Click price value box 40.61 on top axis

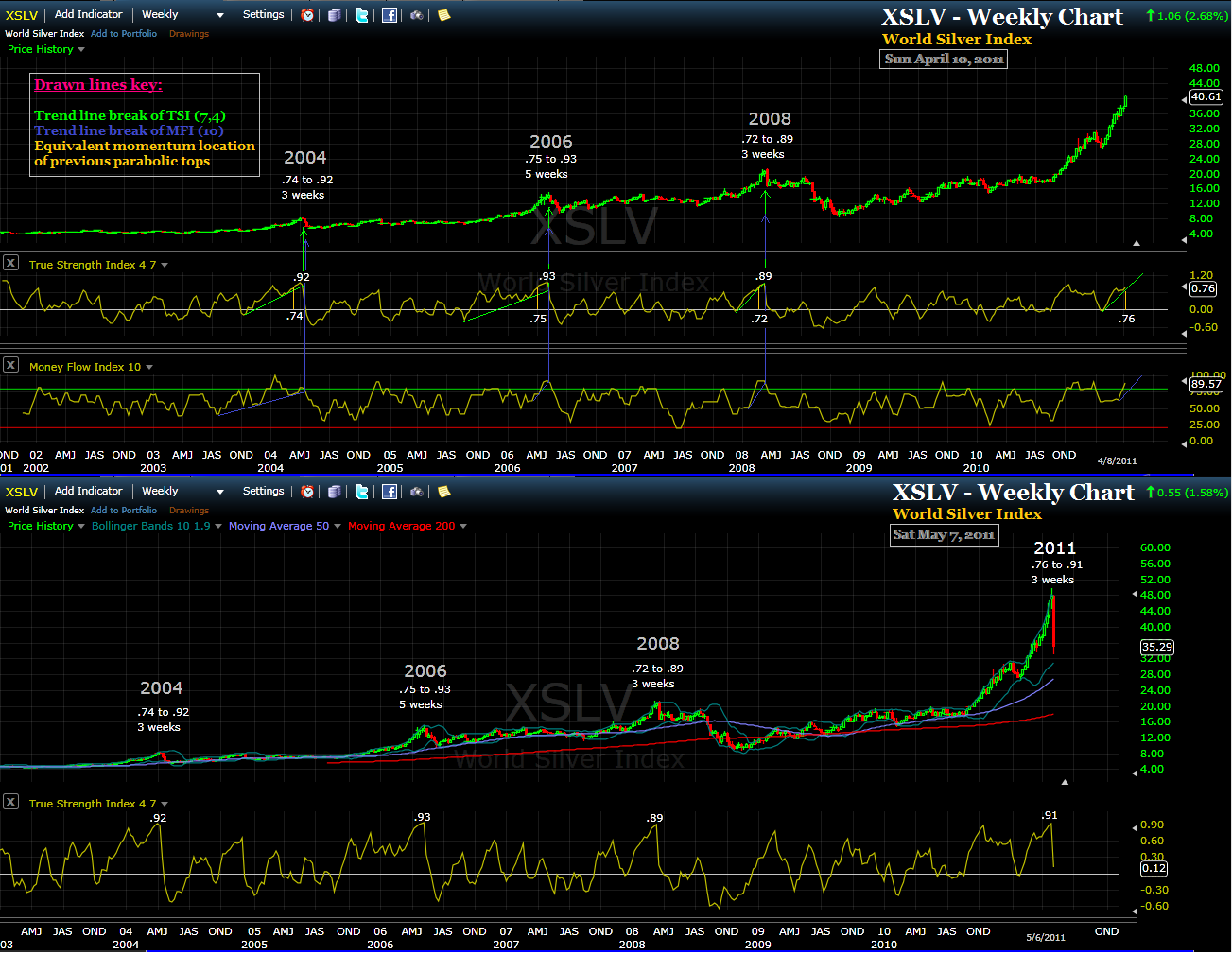[x=1206, y=96]
